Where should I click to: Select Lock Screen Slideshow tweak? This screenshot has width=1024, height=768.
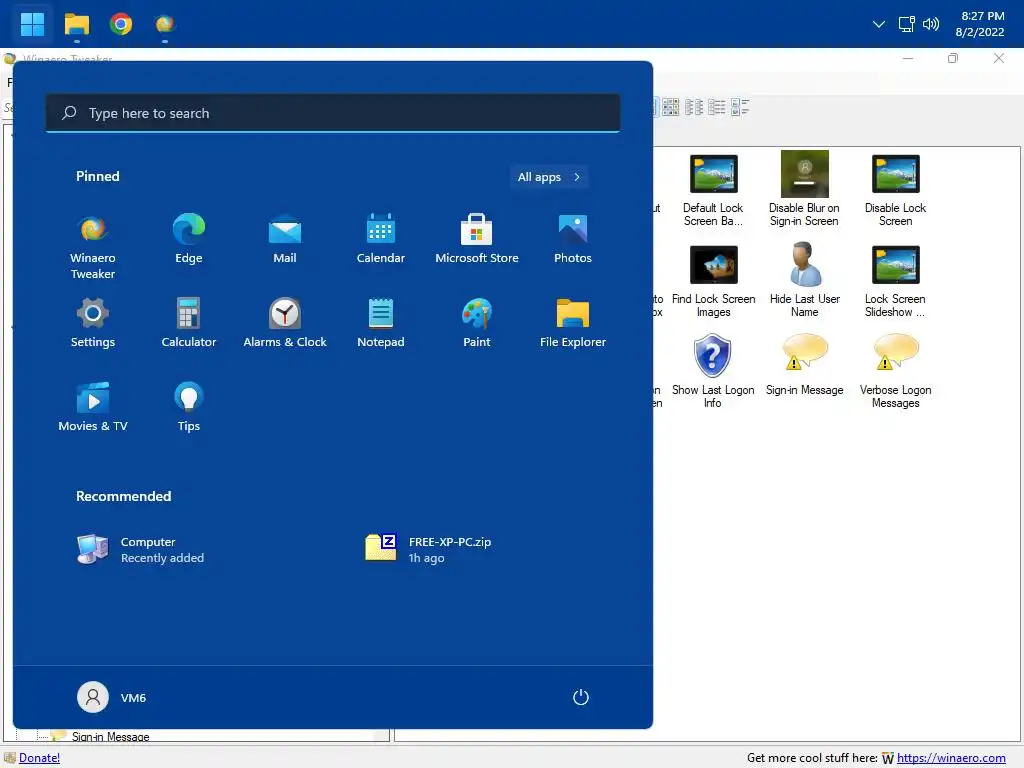tap(895, 281)
